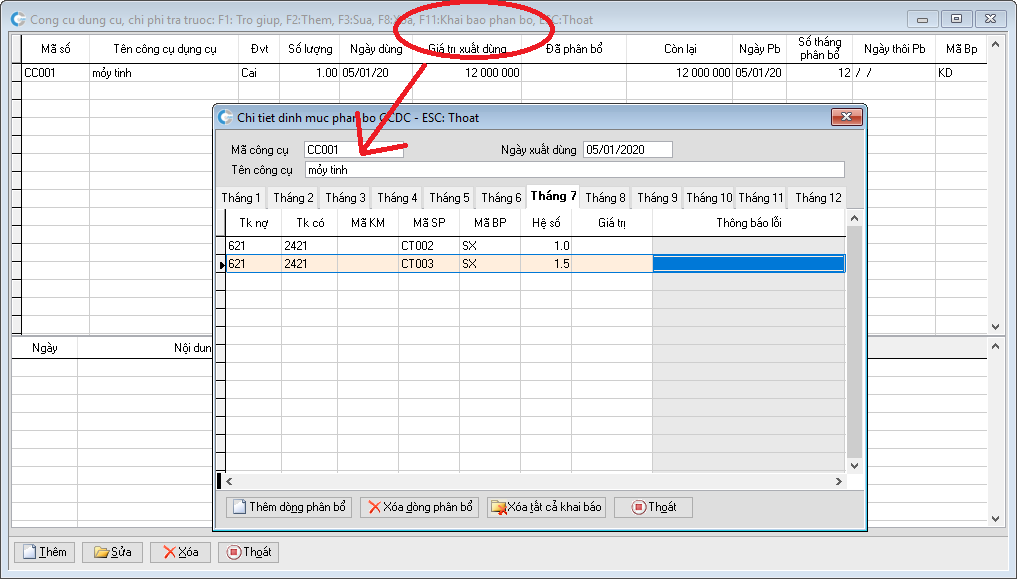Click the Xóa dòng phân bổ button
The width and height of the screenshot is (1017, 579).
click(420, 507)
